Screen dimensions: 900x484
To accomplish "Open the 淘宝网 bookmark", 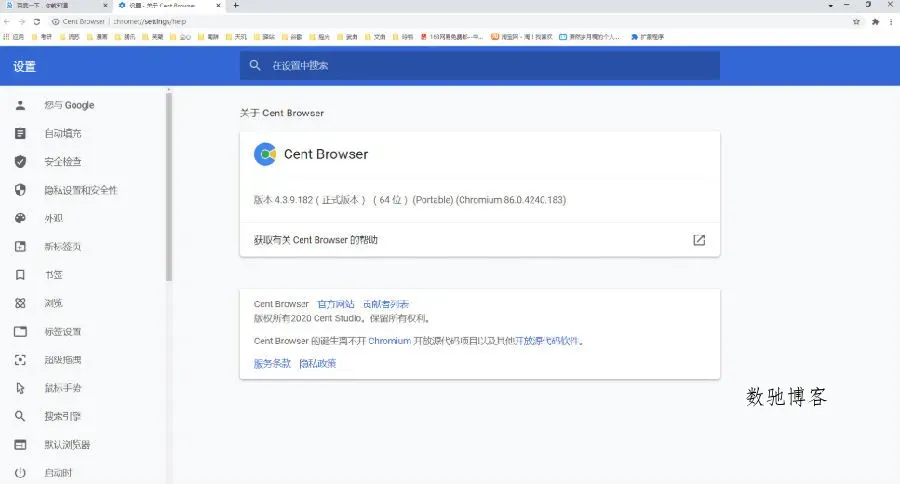I will (x=521, y=37).
